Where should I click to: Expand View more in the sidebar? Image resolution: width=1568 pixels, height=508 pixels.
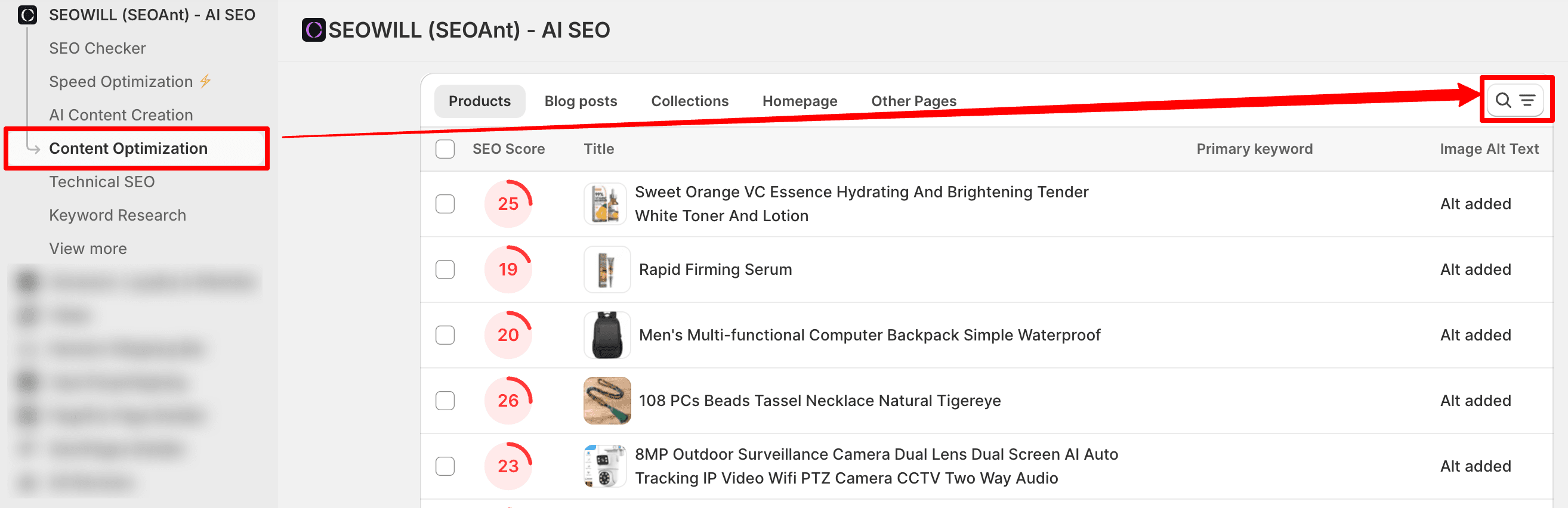tap(88, 248)
